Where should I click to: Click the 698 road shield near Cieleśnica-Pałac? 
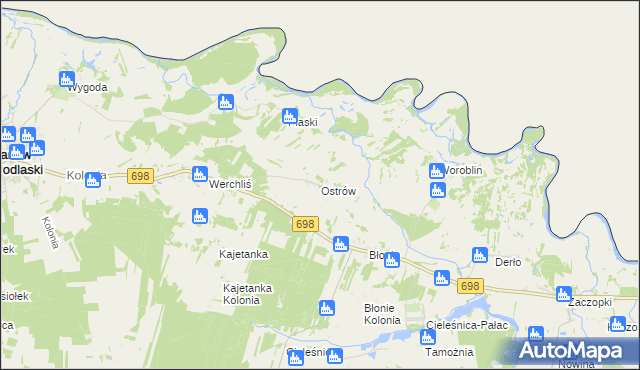[470, 286]
